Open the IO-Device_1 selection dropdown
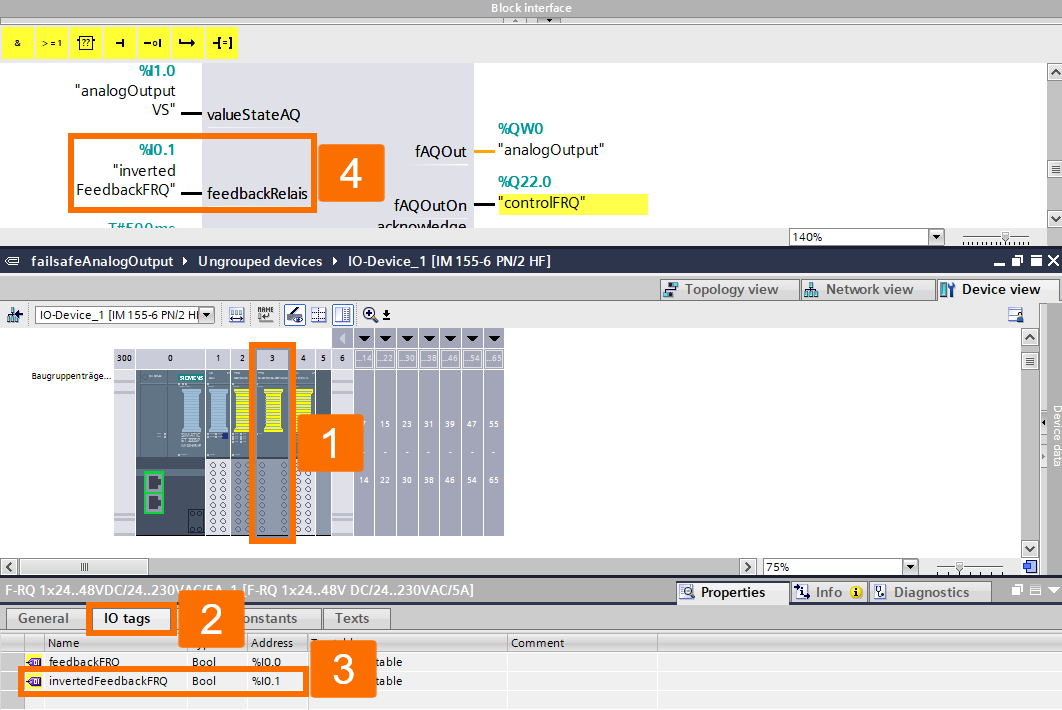 [x=206, y=313]
